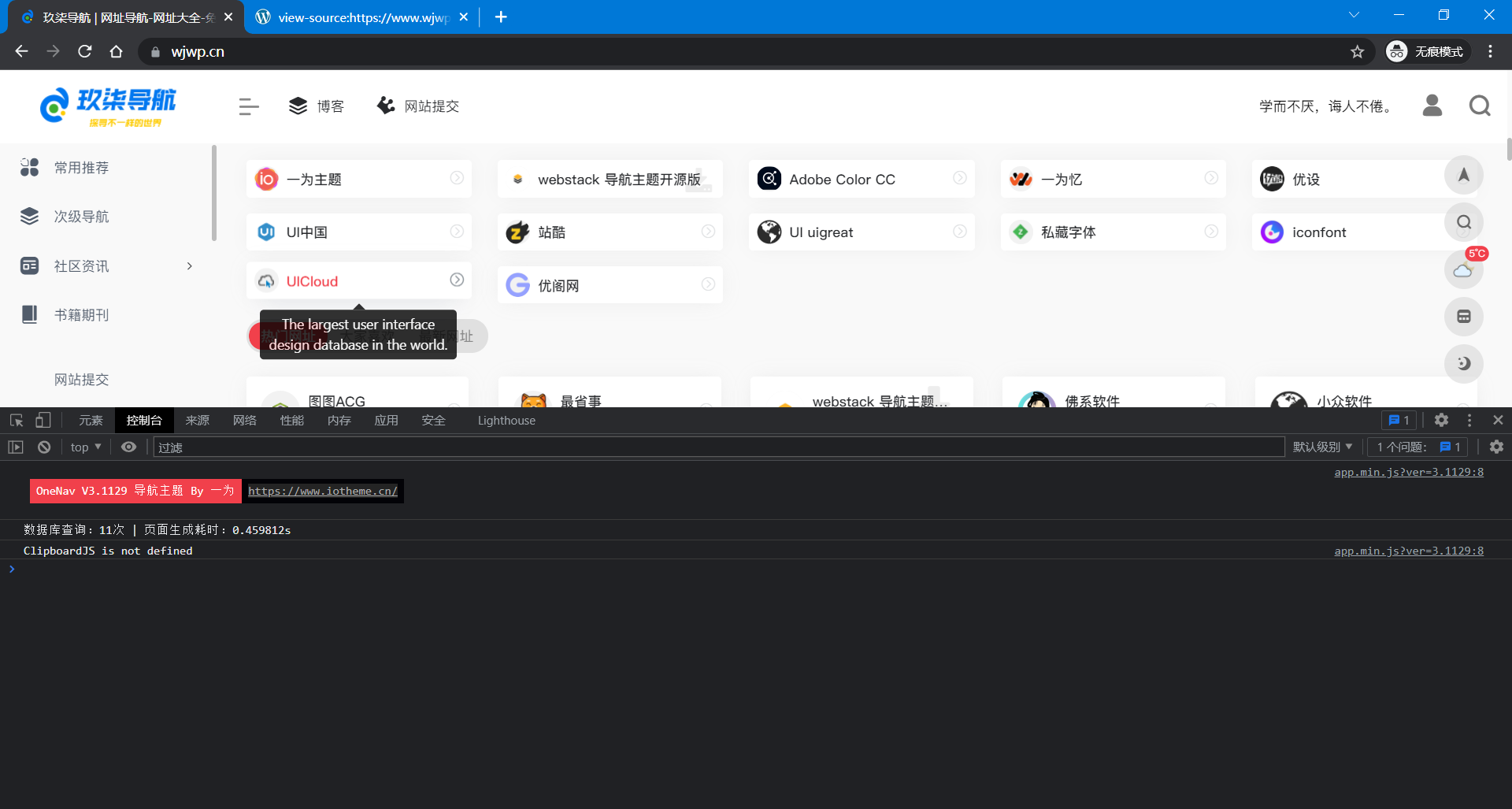The image size is (1512, 809).
Task: Toggle dark mode via the moon icon
Action: tap(1463, 364)
